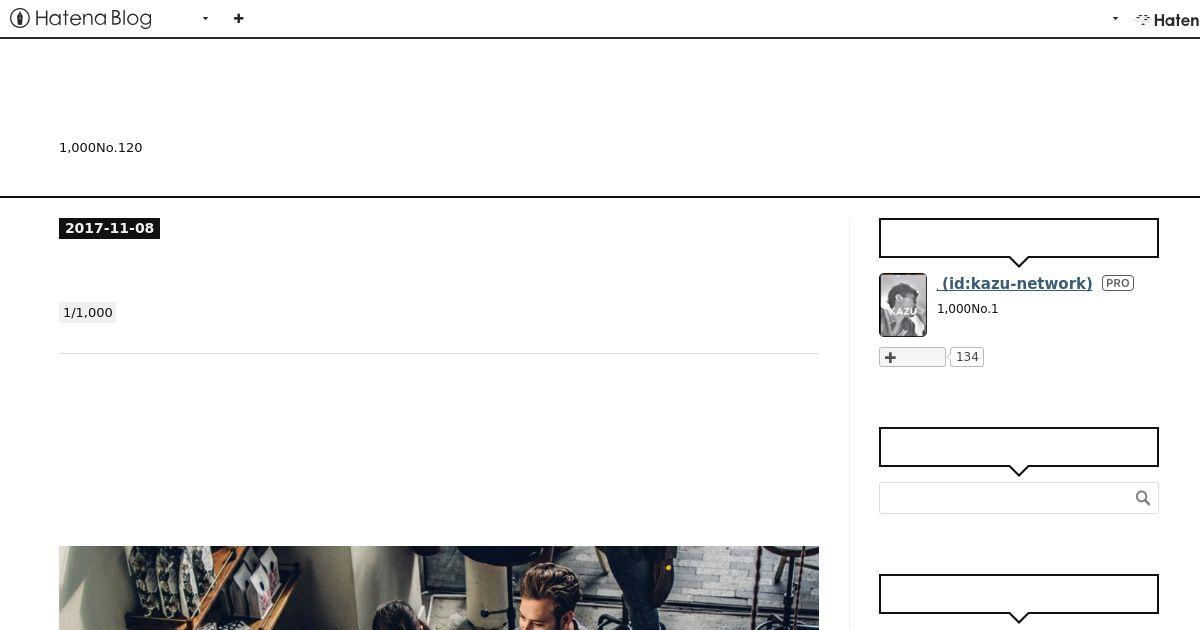
Task: Click the profile section header box
Action: (1019, 238)
